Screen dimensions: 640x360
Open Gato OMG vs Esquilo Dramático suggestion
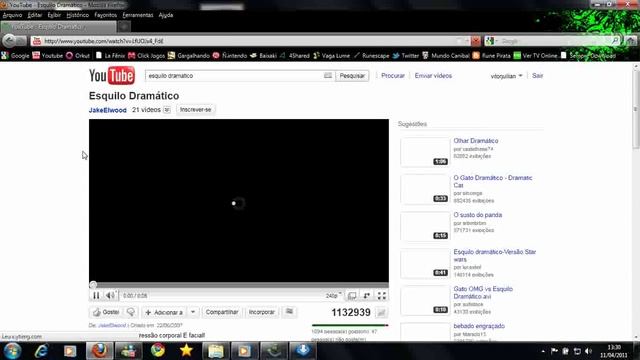483,293
